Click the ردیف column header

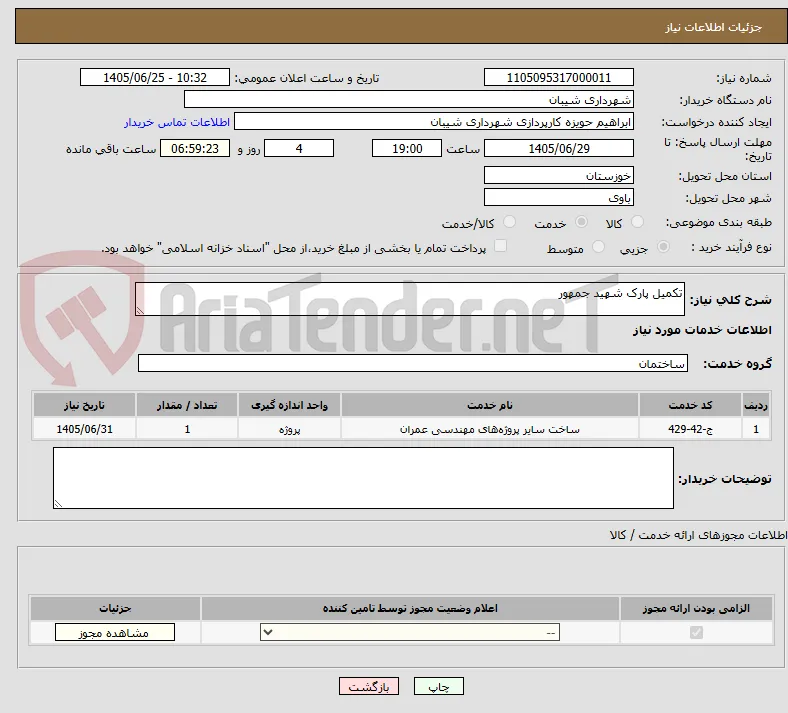(756, 405)
